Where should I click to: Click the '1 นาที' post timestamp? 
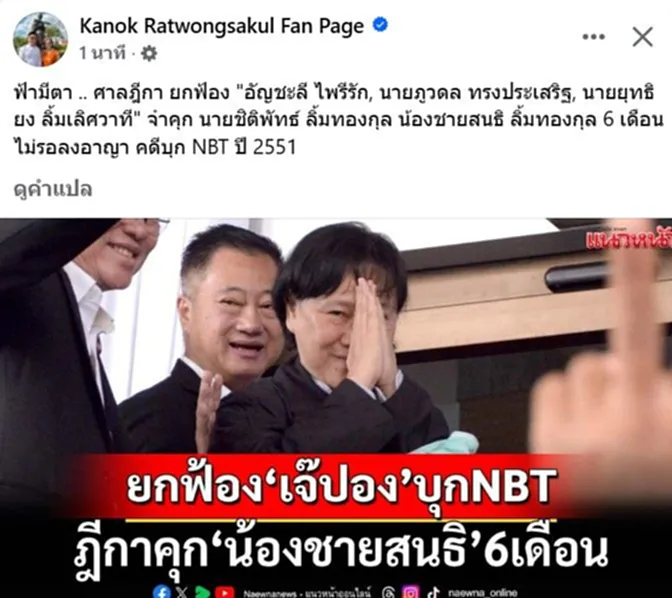[x=102, y=53]
